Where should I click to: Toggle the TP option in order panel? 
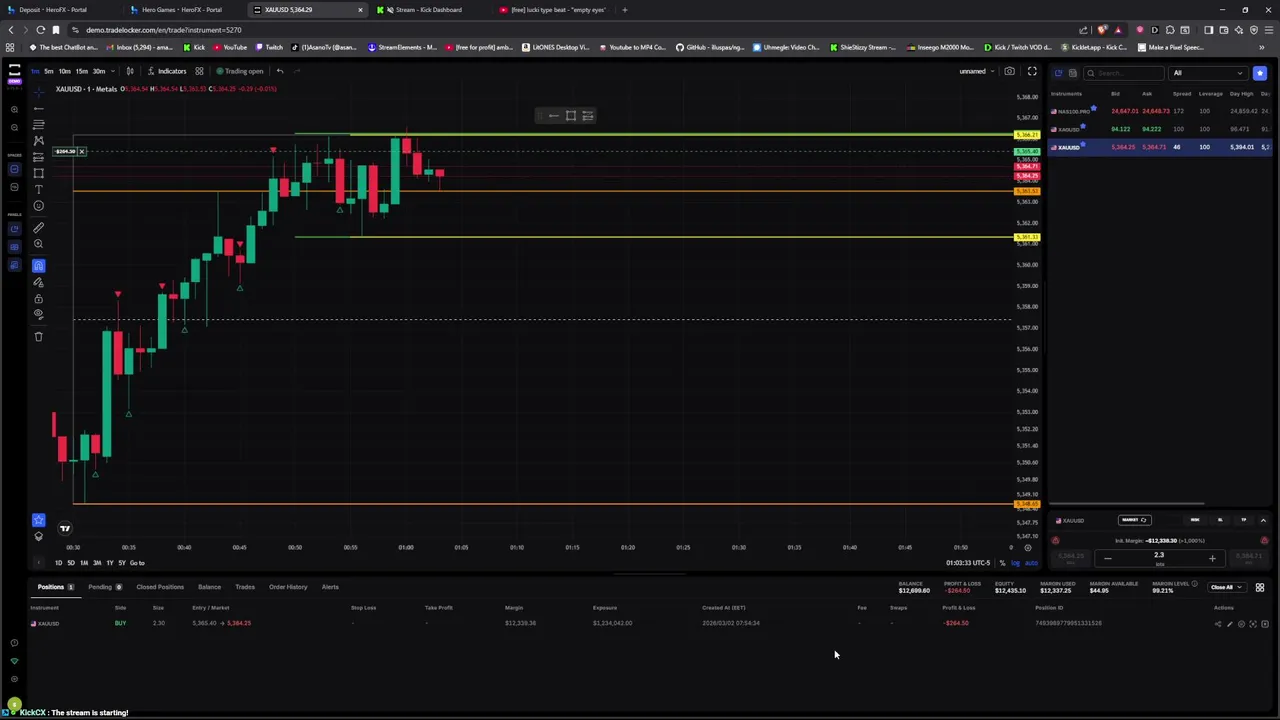pyautogui.click(x=1244, y=520)
